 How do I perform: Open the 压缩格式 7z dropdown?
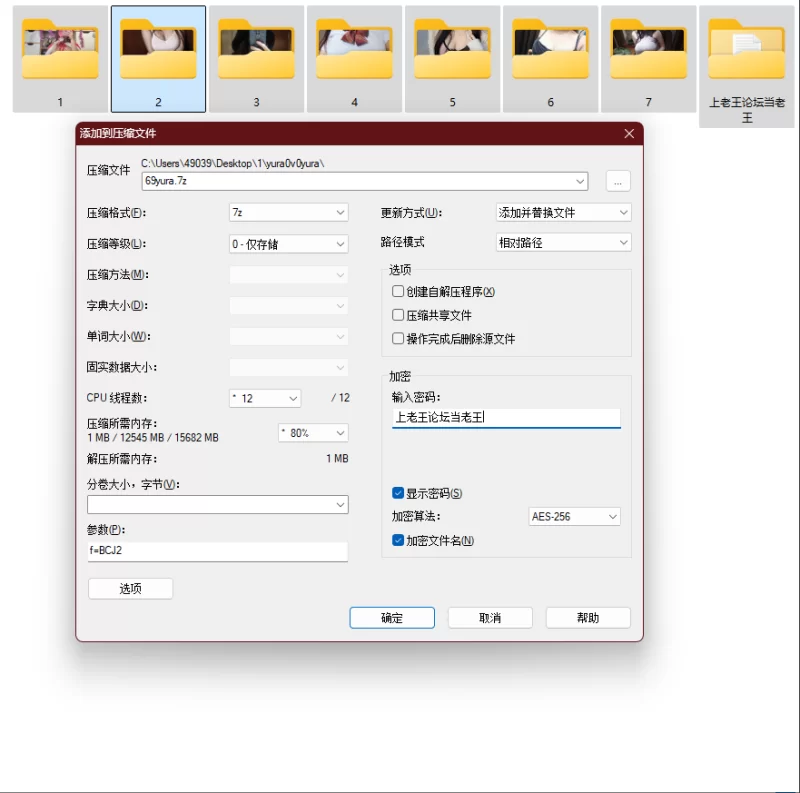[x=289, y=212]
